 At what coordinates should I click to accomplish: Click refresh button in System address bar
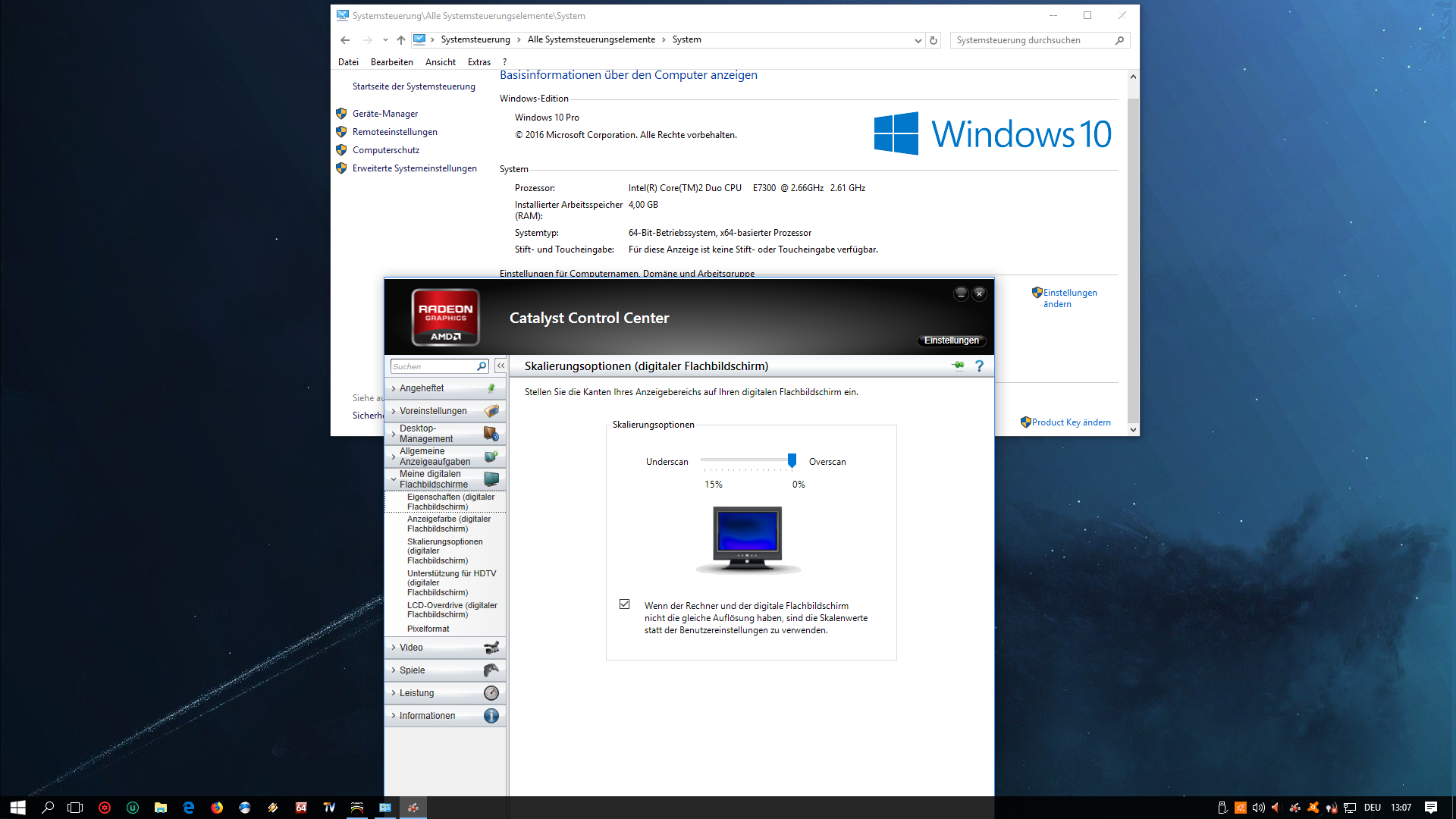[934, 40]
